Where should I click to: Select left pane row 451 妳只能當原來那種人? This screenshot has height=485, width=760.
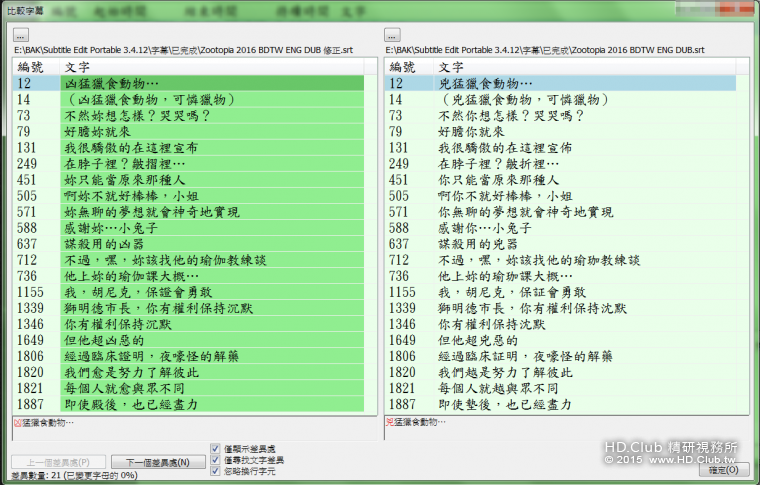click(x=189, y=180)
